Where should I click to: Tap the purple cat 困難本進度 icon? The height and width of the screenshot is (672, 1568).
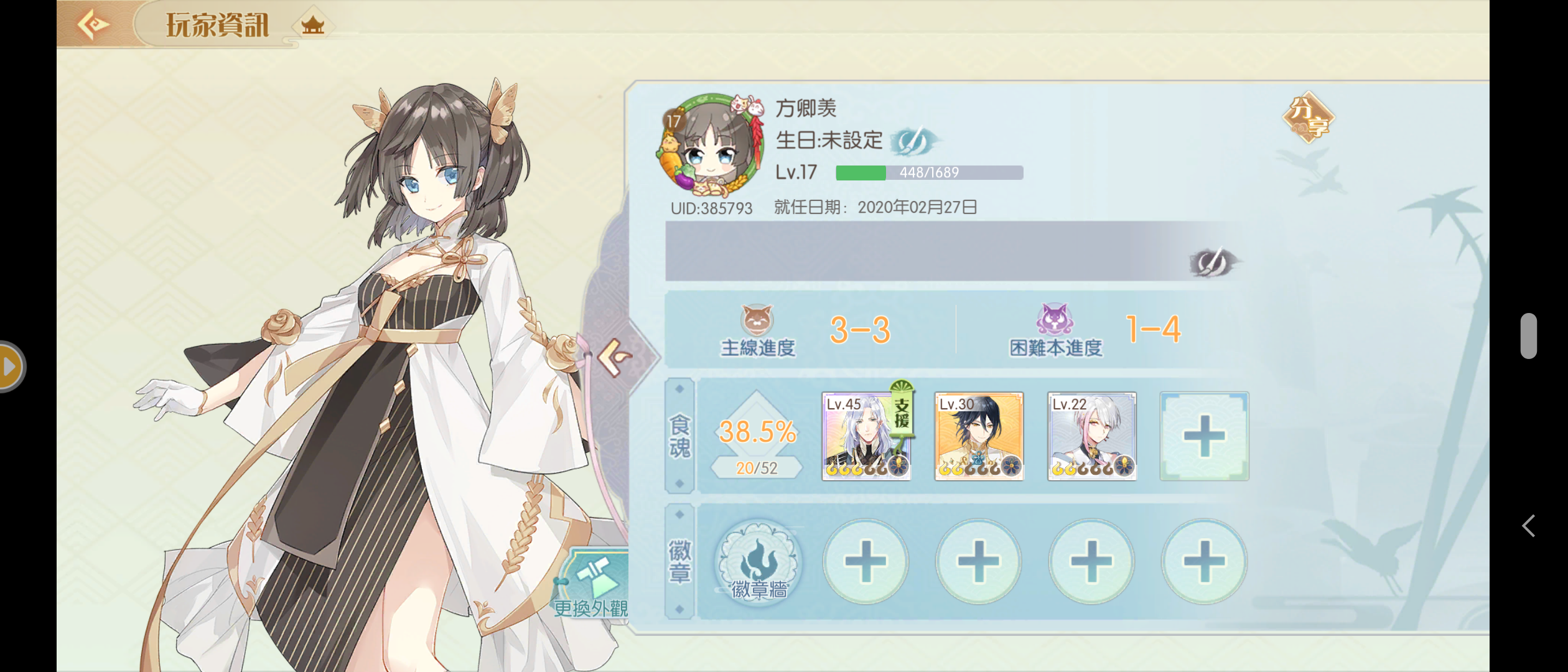pos(1055,319)
